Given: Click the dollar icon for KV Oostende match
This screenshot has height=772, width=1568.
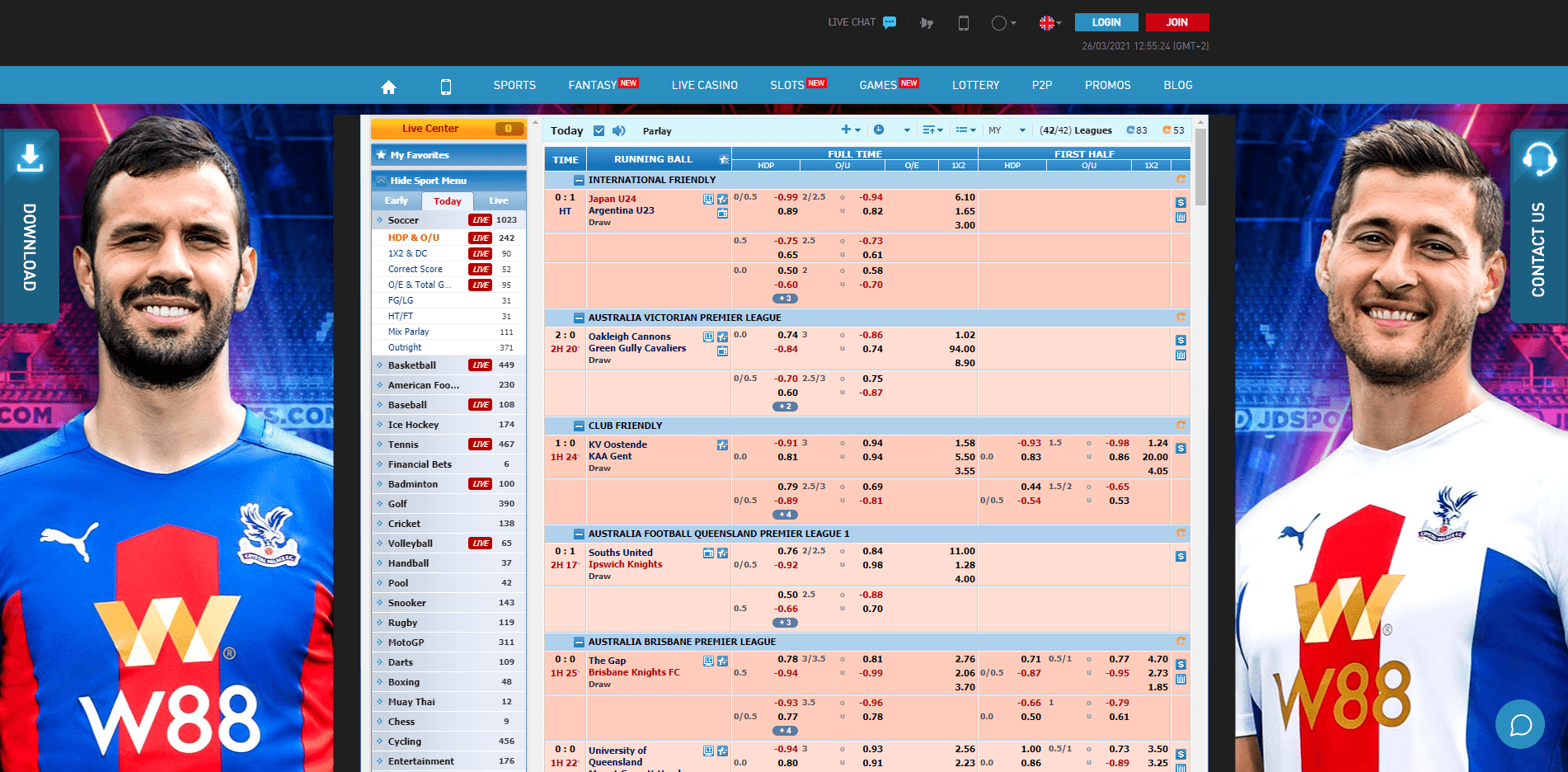Looking at the screenshot, I should [x=1181, y=449].
